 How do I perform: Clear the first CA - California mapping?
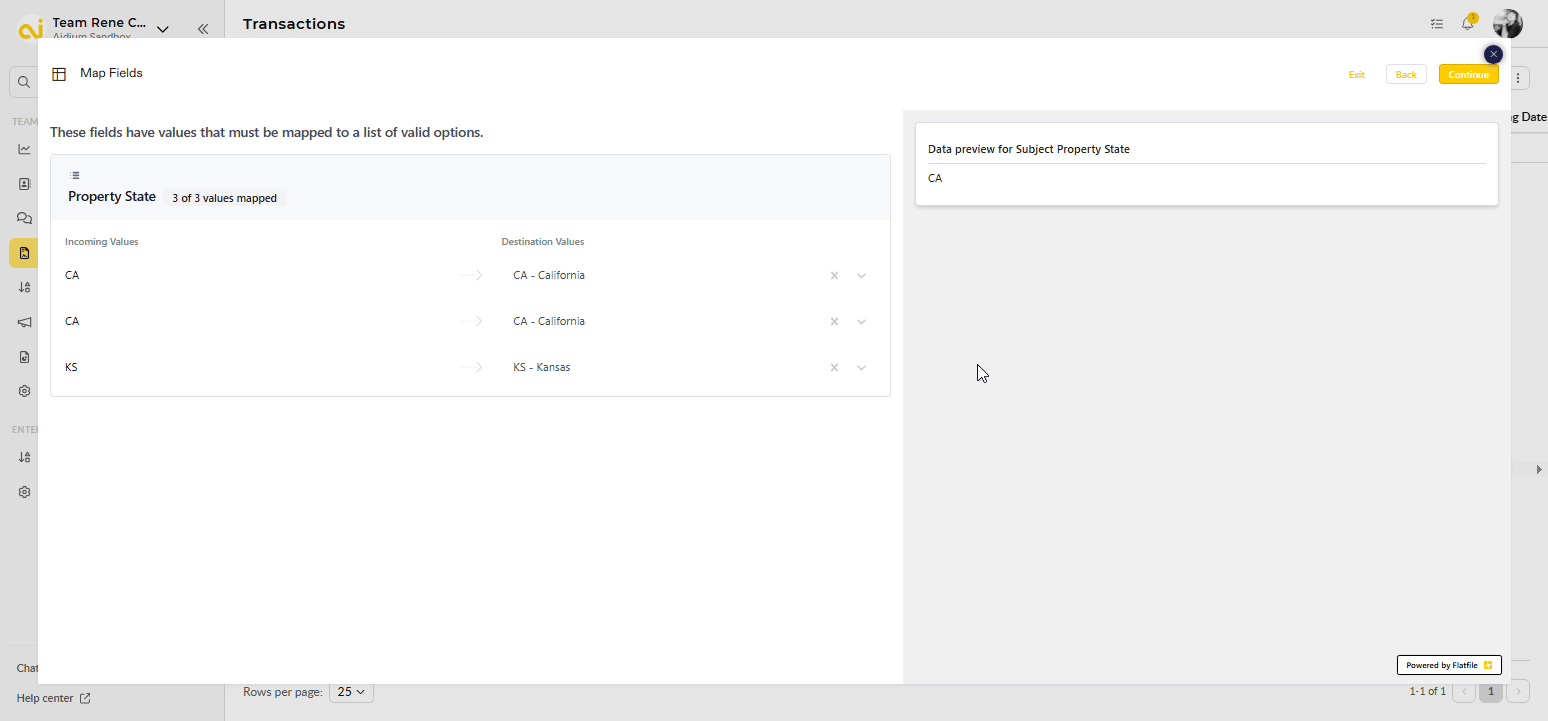coord(834,276)
